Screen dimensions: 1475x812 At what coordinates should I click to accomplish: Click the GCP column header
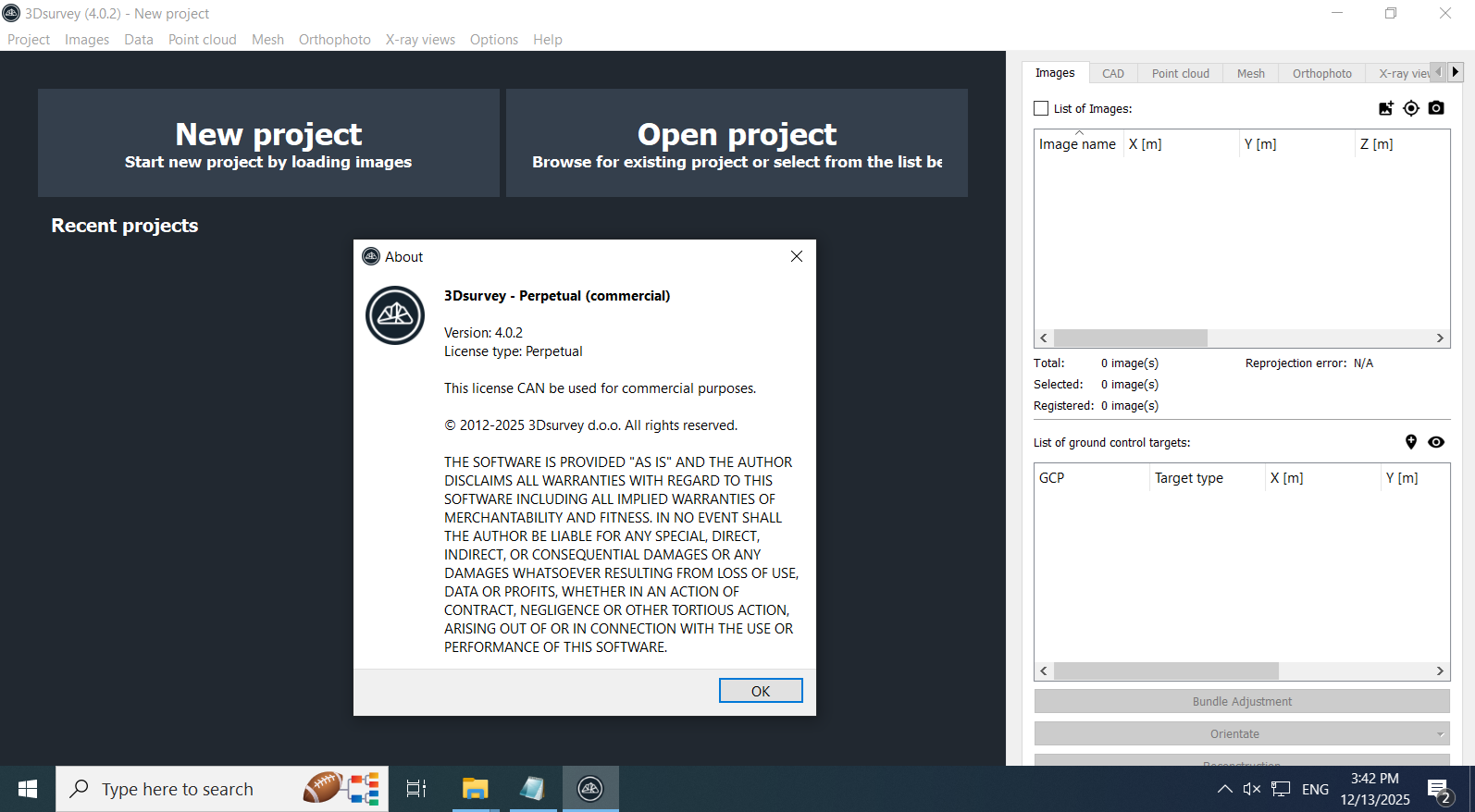[x=1092, y=478]
